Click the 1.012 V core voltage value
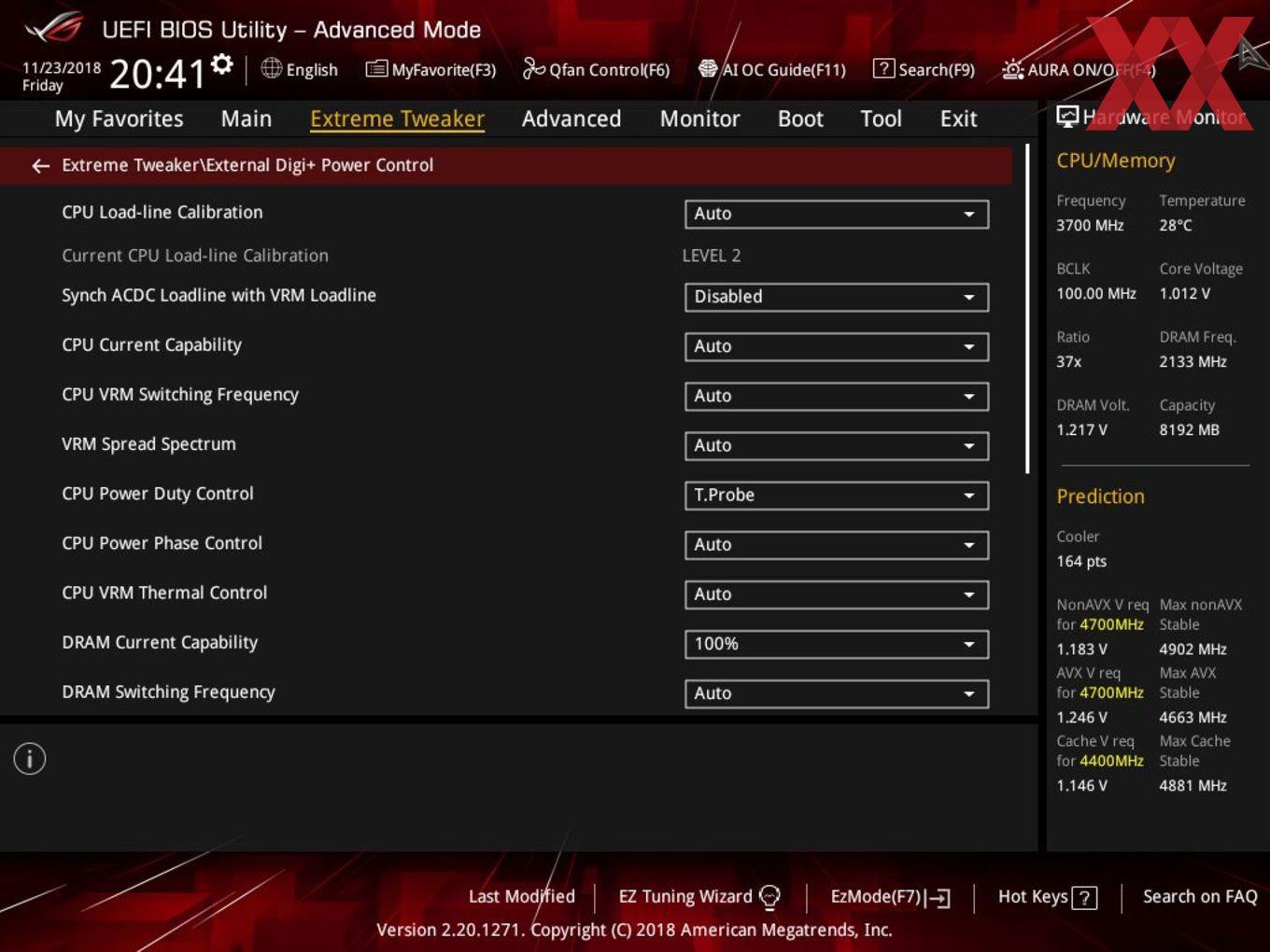 1184,293
